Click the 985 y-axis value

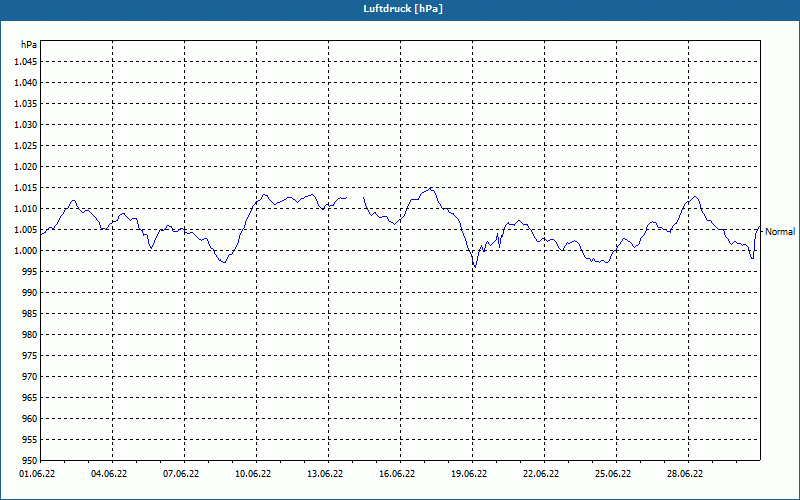(30, 314)
